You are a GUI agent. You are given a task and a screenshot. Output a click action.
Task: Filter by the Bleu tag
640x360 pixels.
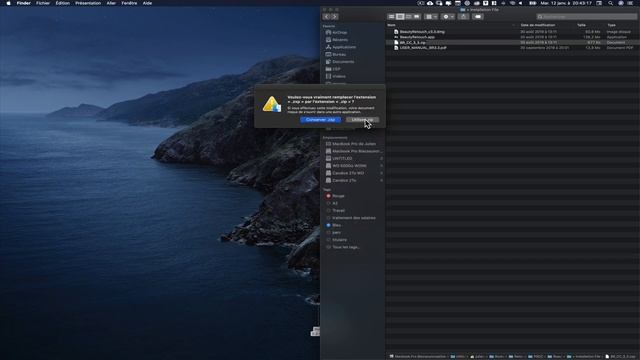(x=336, y=225)
